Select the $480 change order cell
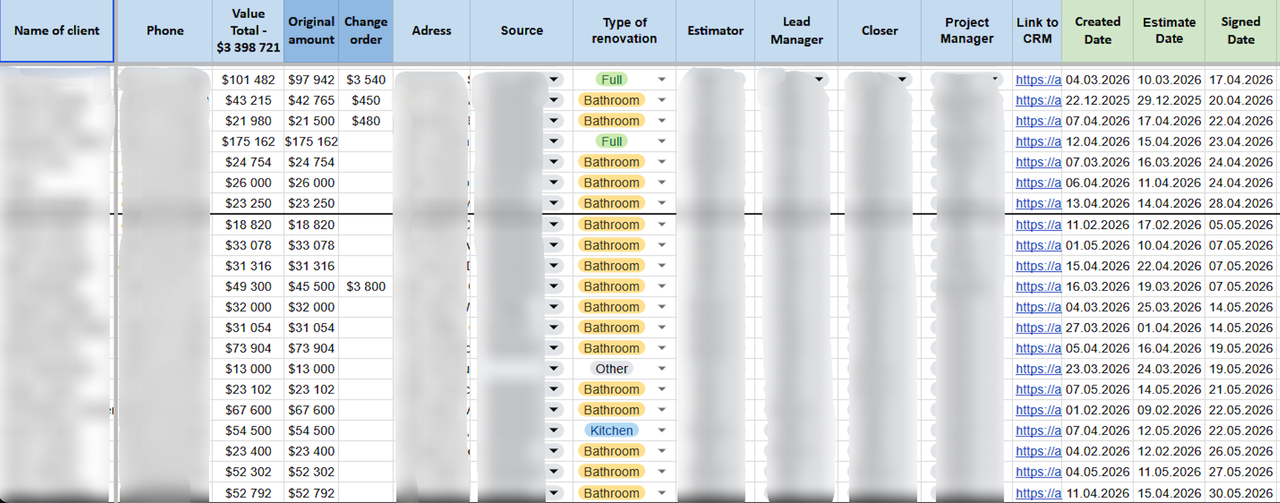 (x=366, y=121)
